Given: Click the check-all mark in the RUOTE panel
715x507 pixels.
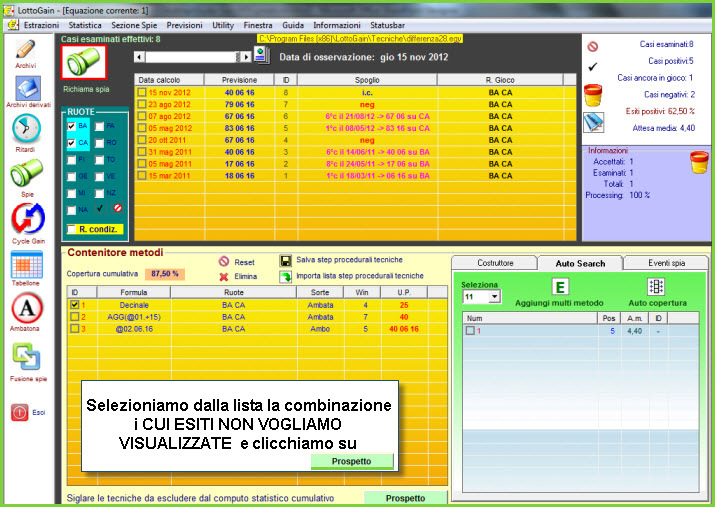Looking at the screenshot, I should pos(100,208).
